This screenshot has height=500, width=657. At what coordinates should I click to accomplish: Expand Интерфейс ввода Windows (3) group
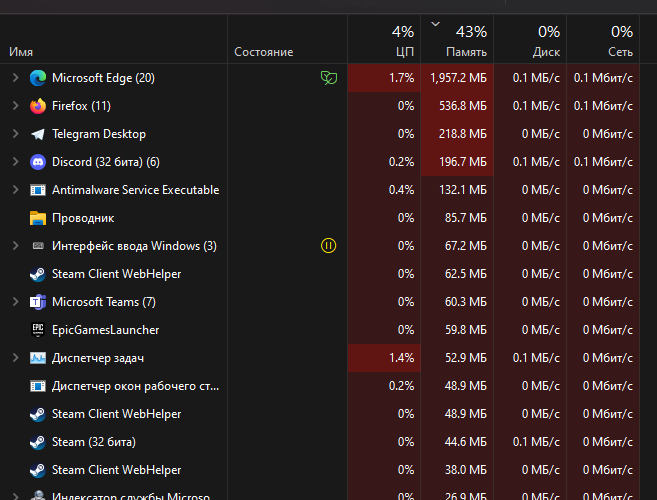pyautogui.click(x=16, y=246)
